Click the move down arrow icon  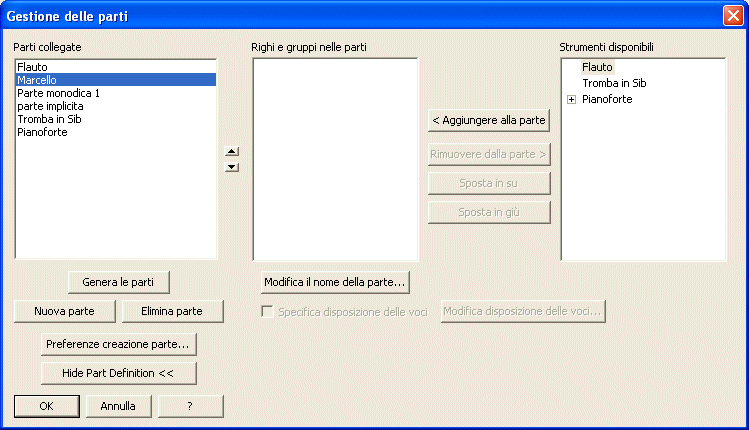tap(232, 167)
